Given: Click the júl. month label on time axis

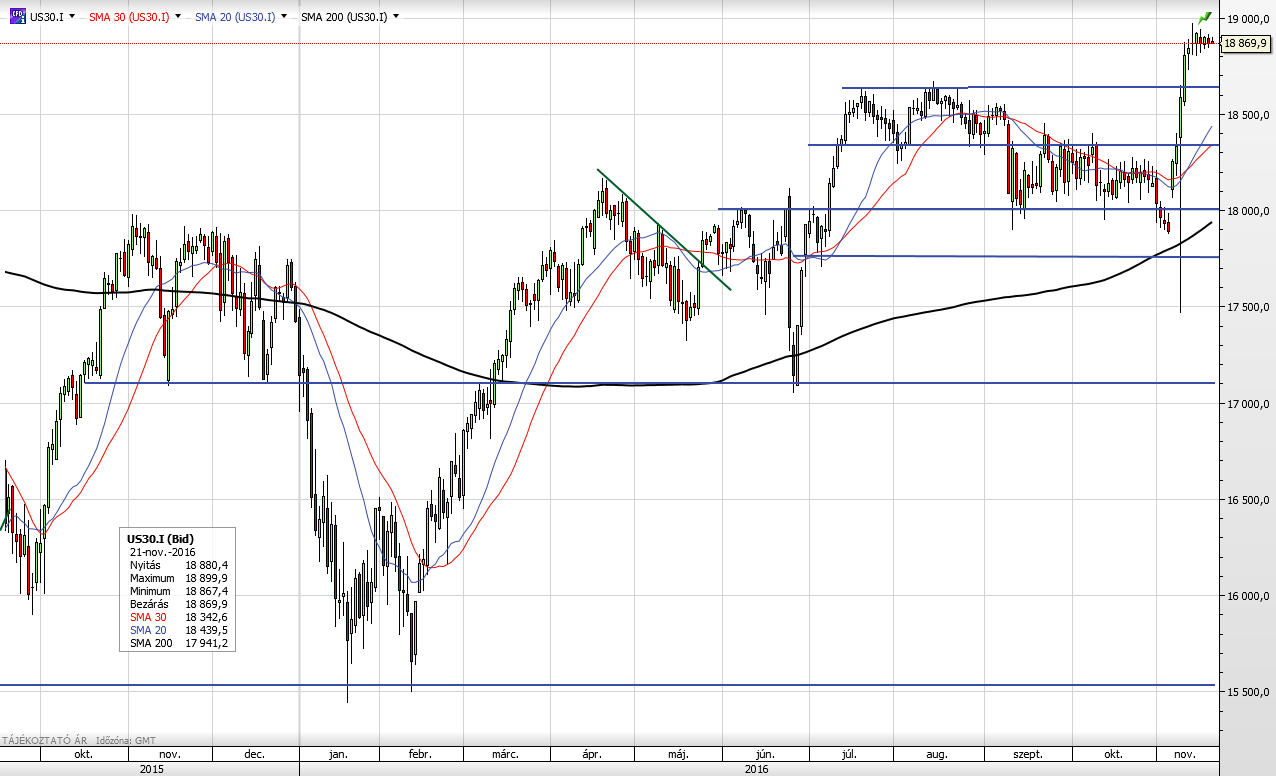Looking at the screenshot, I should click(x=851, y=754).
